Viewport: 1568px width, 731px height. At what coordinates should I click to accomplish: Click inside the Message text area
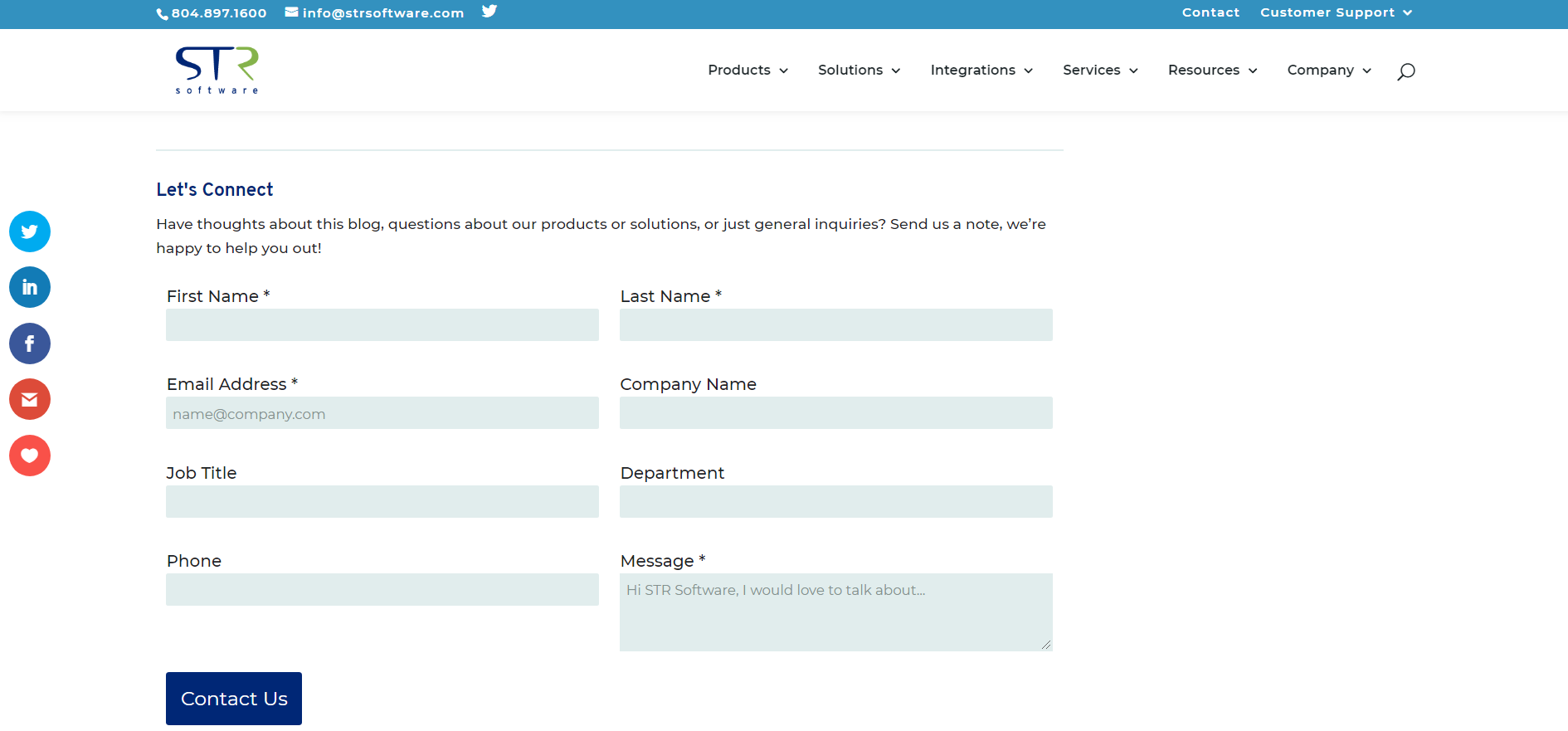pos(835,612)
